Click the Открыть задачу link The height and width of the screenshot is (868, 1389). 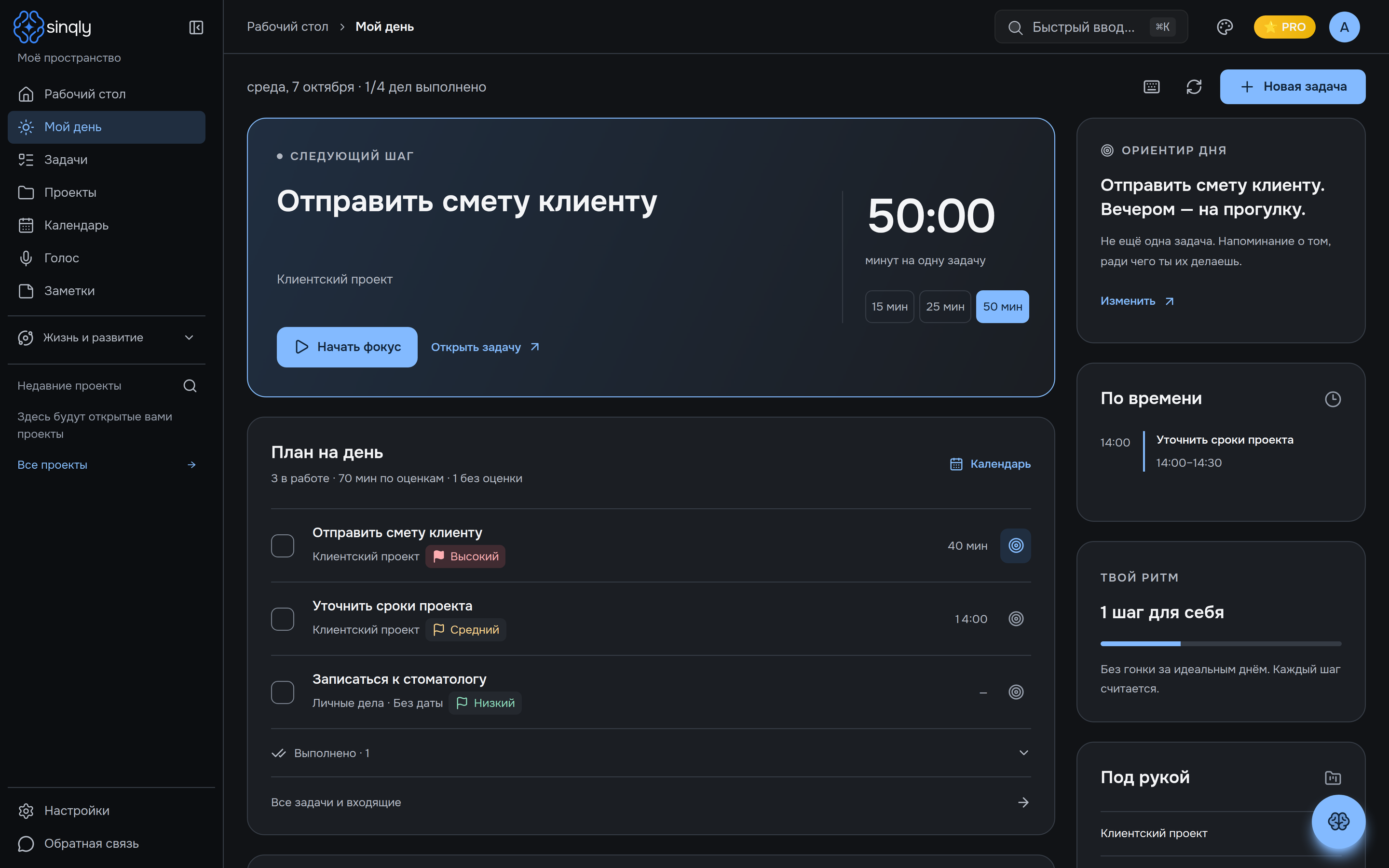pos(486,347)
